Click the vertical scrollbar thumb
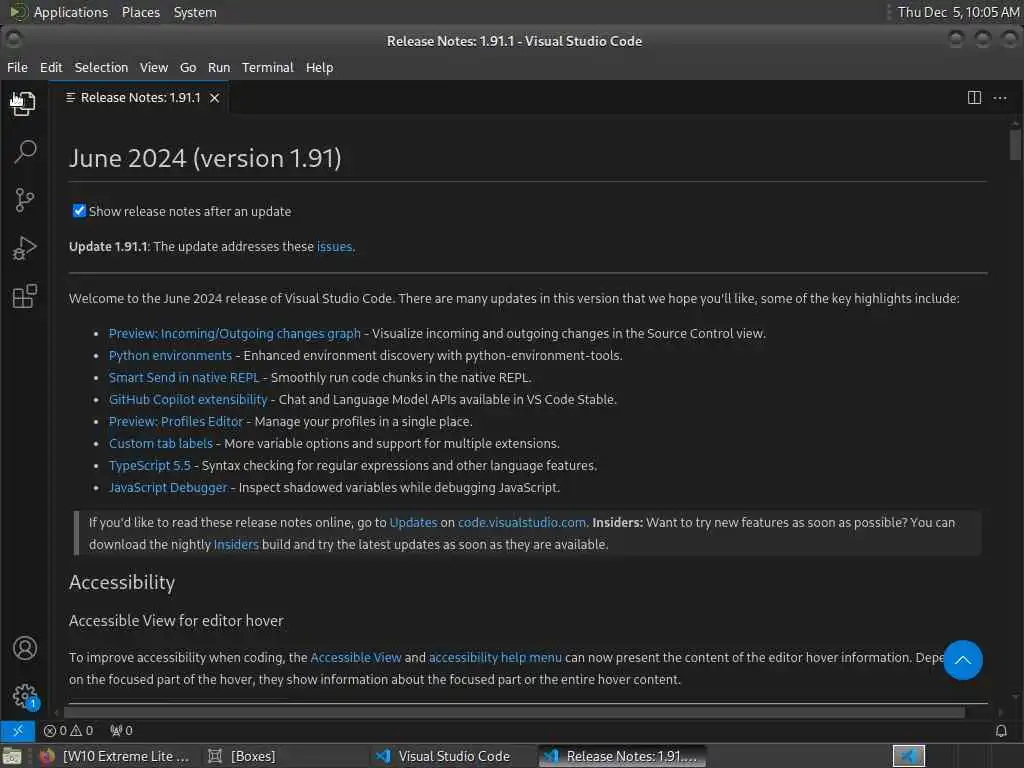Viewport: 1024px width, 768px height. pos(1014,144)
